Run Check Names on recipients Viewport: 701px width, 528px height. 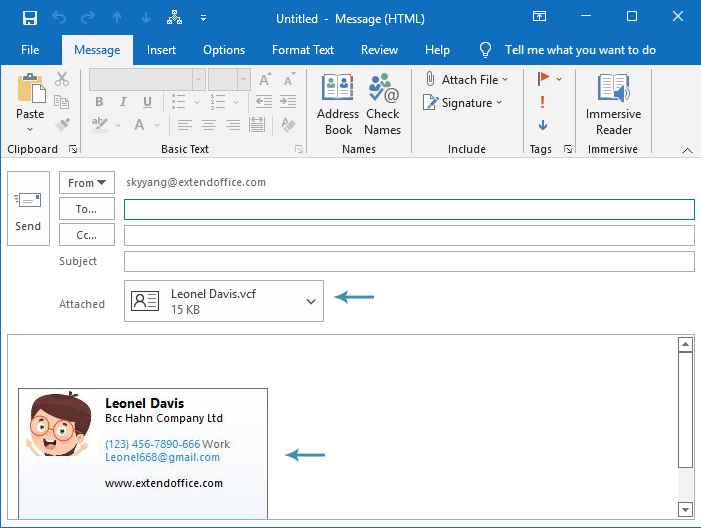tap(382, 104)
